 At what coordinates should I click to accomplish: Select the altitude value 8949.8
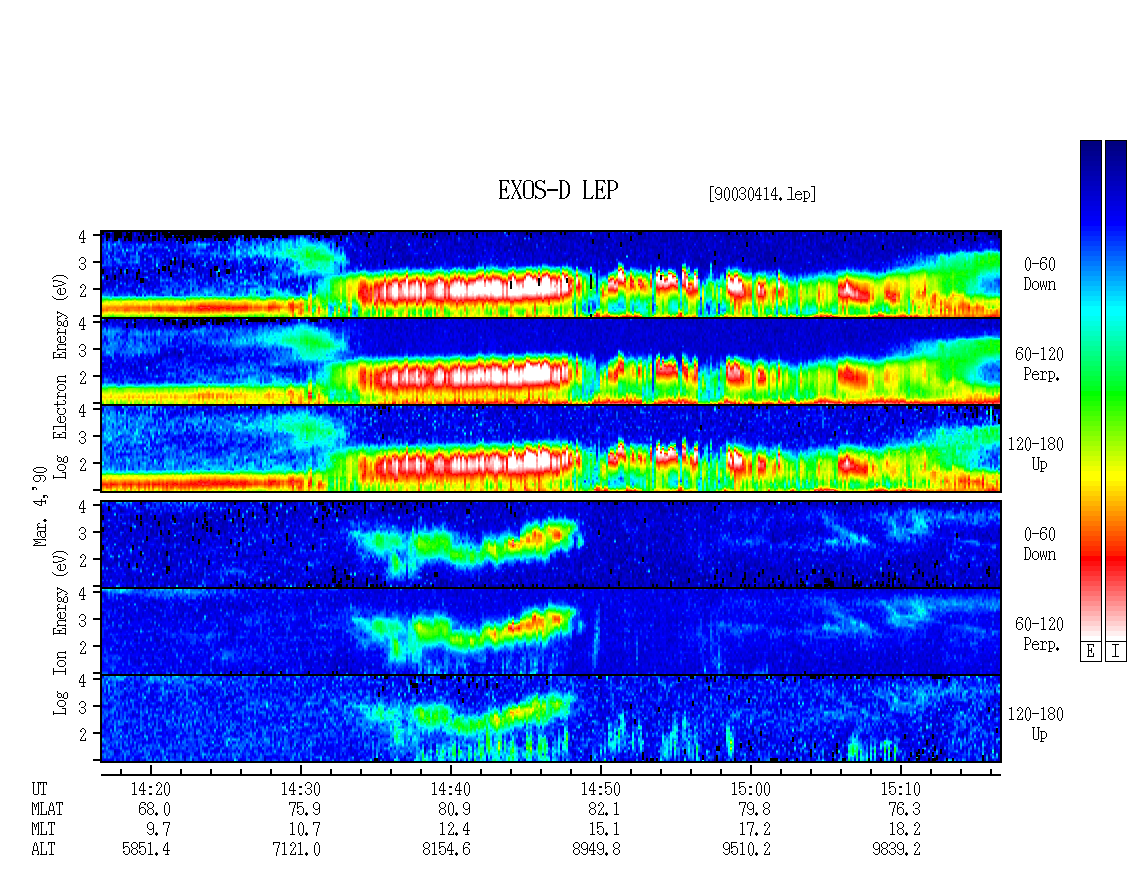pyautogui.click(x=596, y=850)
